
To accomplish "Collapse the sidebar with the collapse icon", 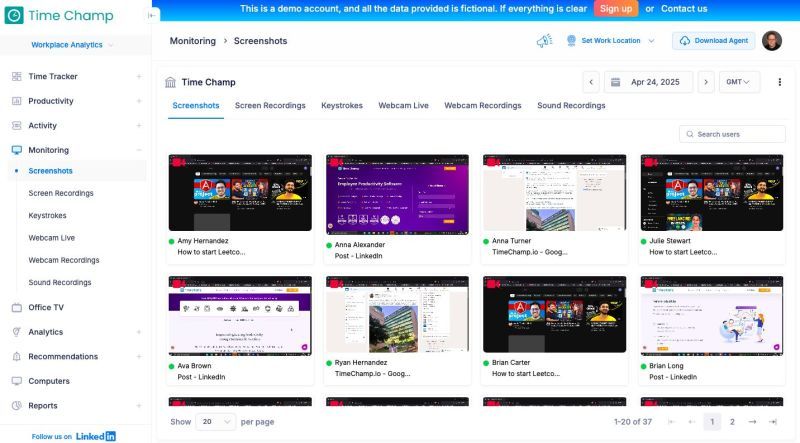I will click(152, 15).
